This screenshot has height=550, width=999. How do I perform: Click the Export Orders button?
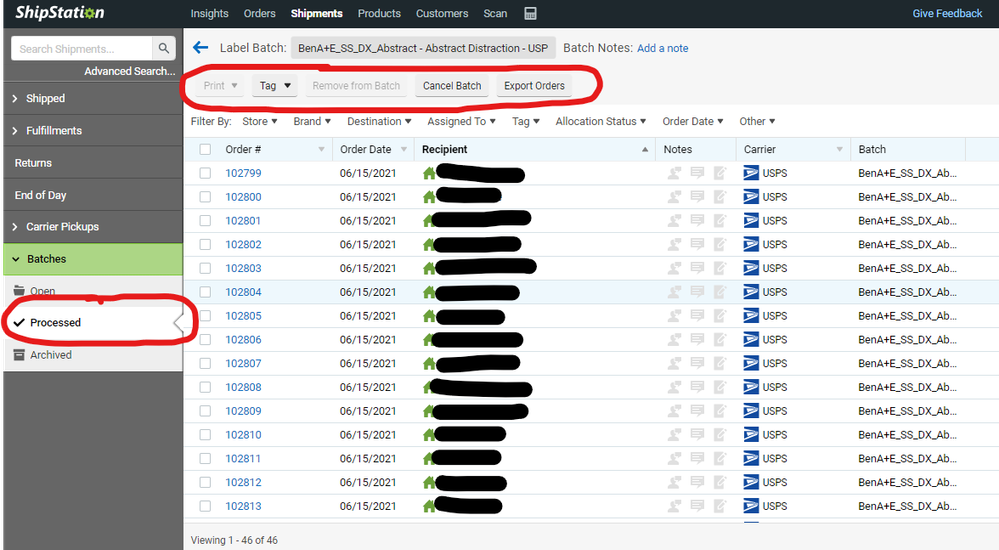pyautogui.click(x=534, y=86)
